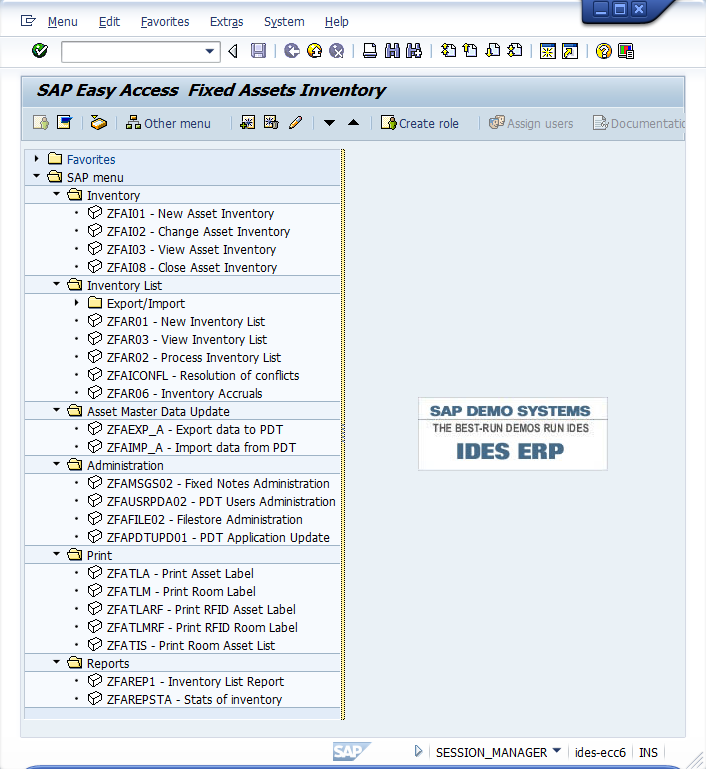Screen dimensions: 706x769
Task: Click the Find Next binoculars icon
Action: coord(414,51)
